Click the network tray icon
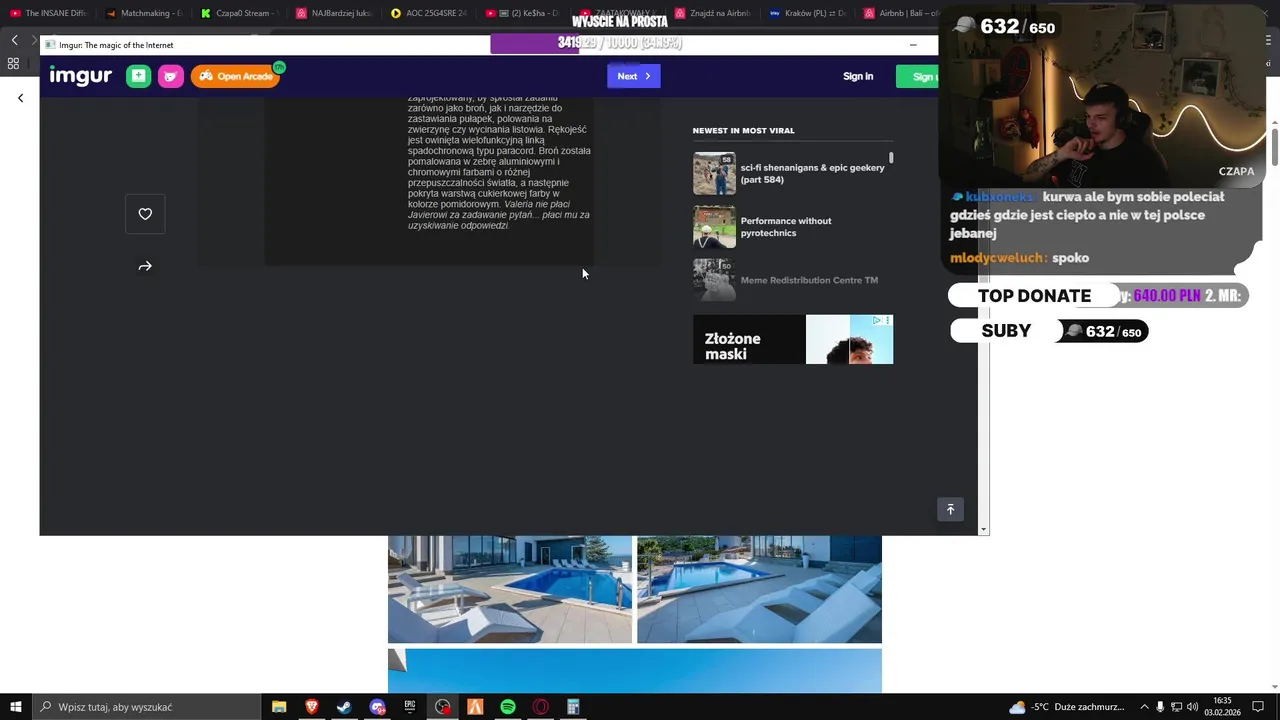1280x720 pixels. click(x=1177, y=707)
